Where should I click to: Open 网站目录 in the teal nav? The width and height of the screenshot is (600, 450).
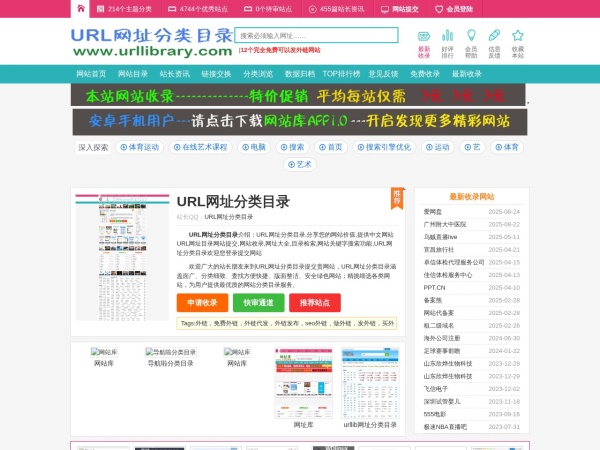133,74
